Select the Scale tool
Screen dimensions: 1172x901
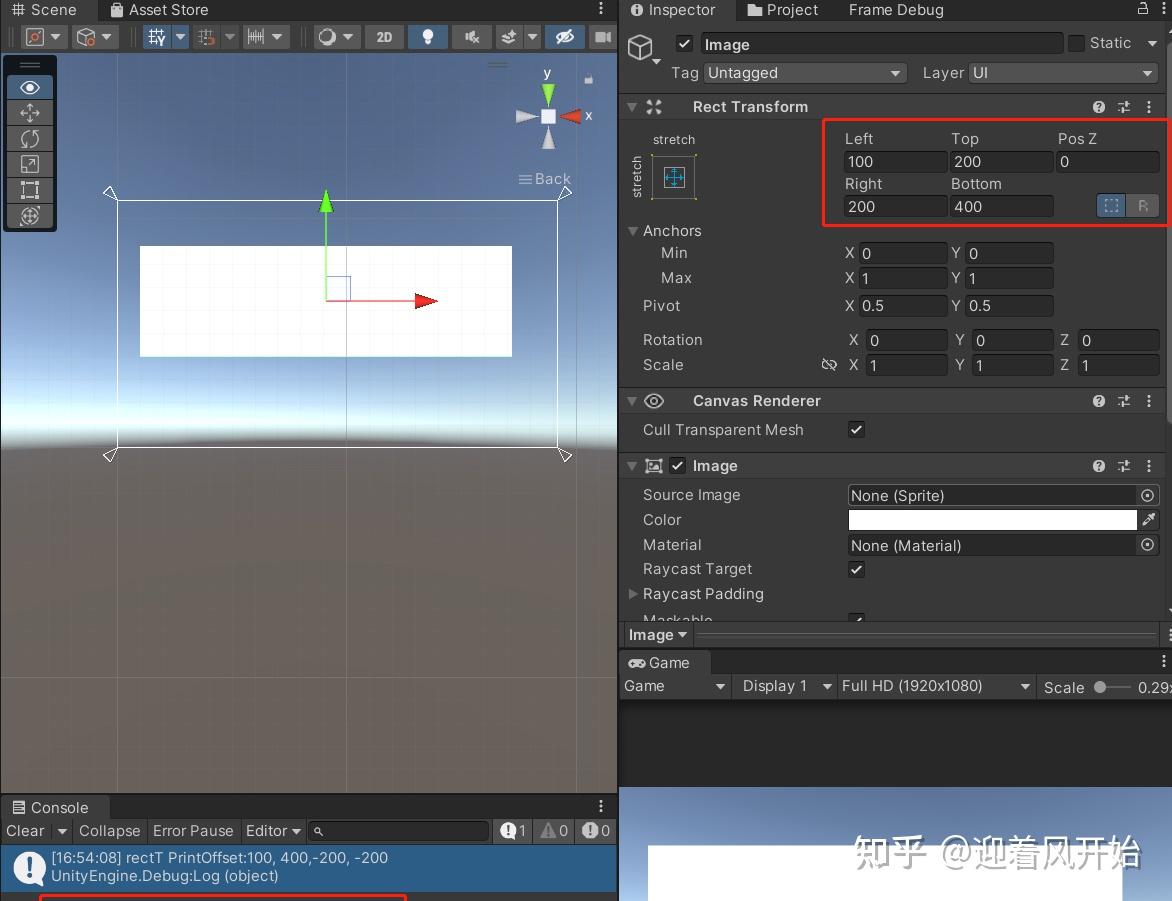pyautogui.click(x=29, y=164)
